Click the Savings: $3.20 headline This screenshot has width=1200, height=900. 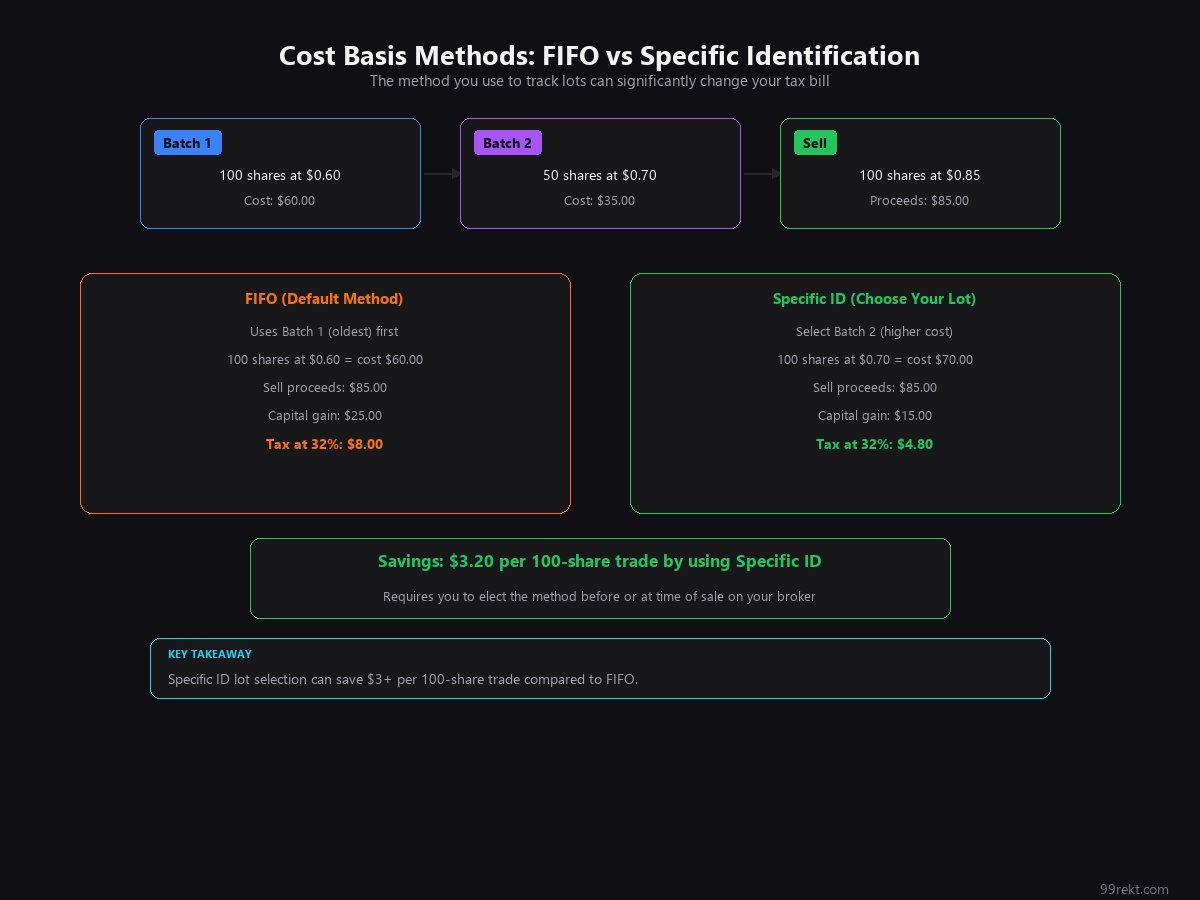click(x=599, y=562)
